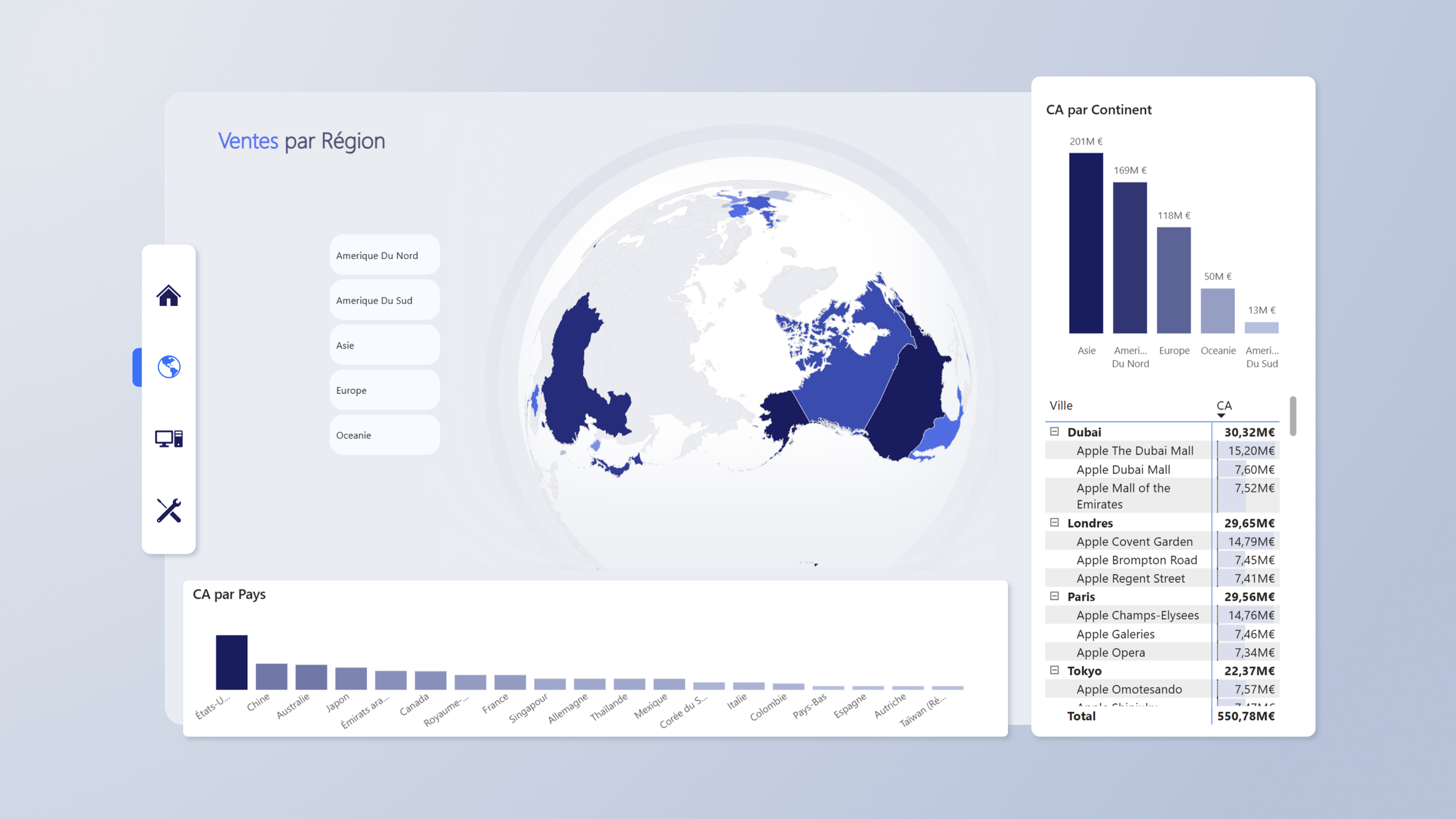The image size is (1456, 819).
Task: Collapse the Tokyo city row
Action: [1054, 670]
